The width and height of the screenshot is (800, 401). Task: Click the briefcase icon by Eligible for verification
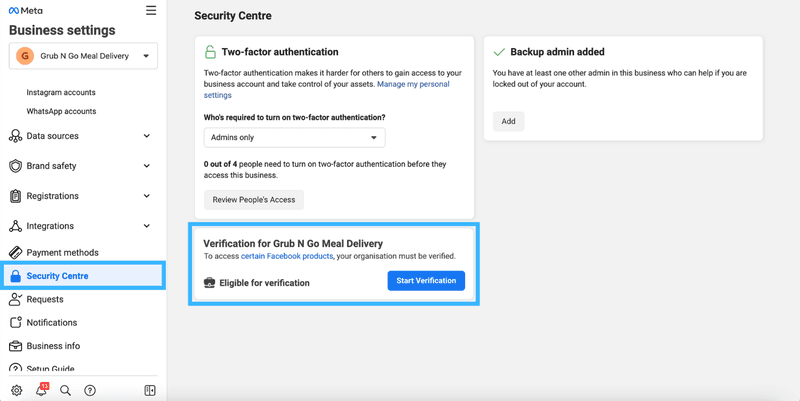click(x=209, y=283)
